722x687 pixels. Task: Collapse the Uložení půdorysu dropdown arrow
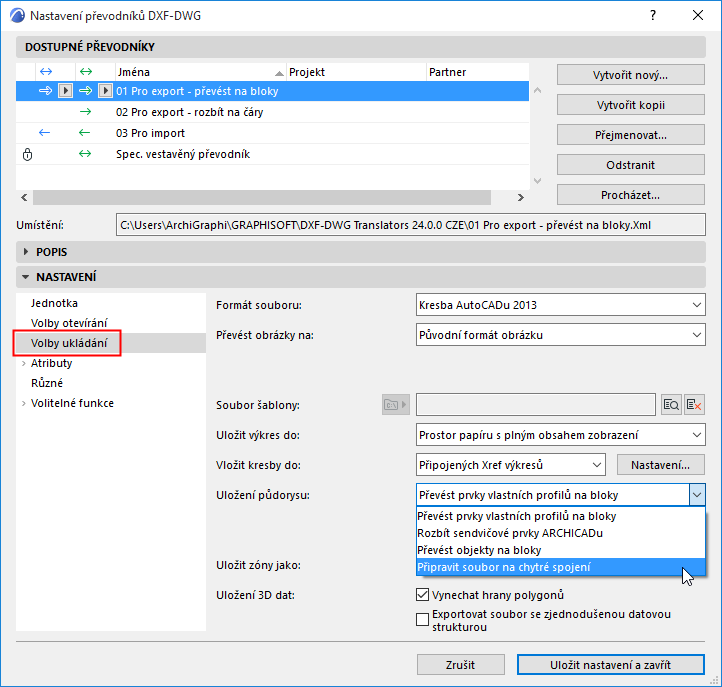(x=697, y=495)
